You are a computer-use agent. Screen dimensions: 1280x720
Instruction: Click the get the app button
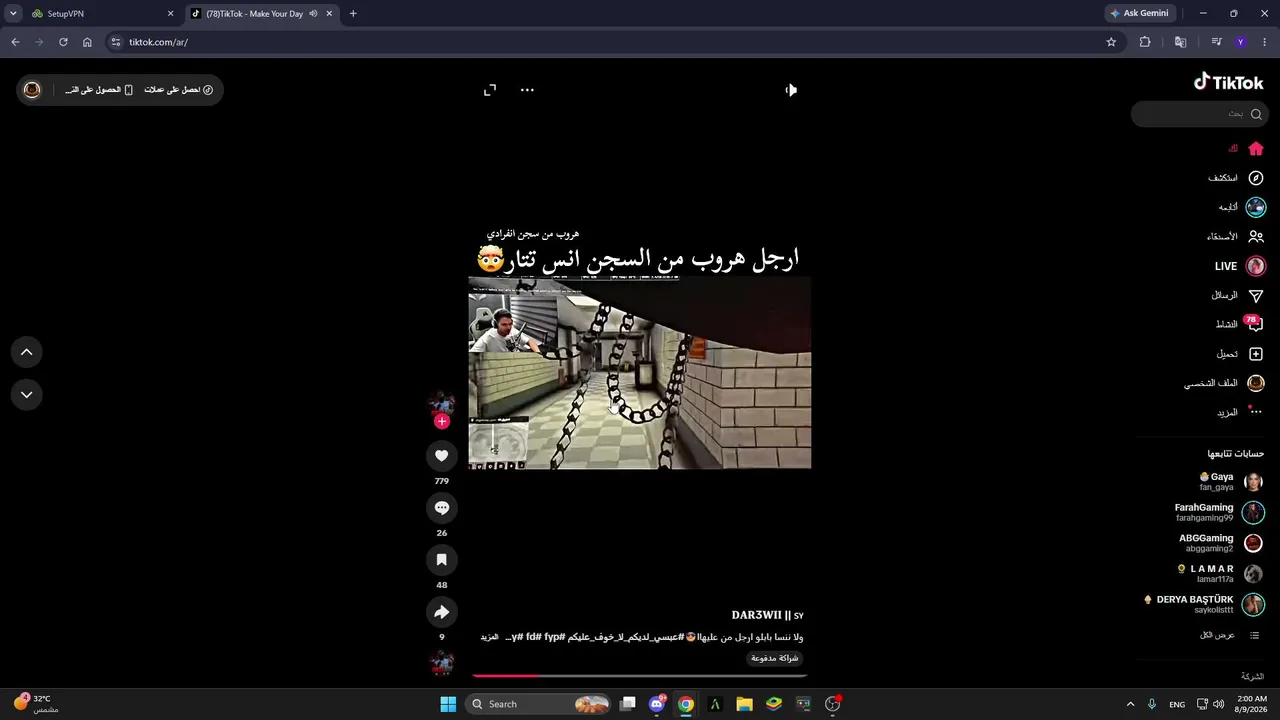coord(99,90)
